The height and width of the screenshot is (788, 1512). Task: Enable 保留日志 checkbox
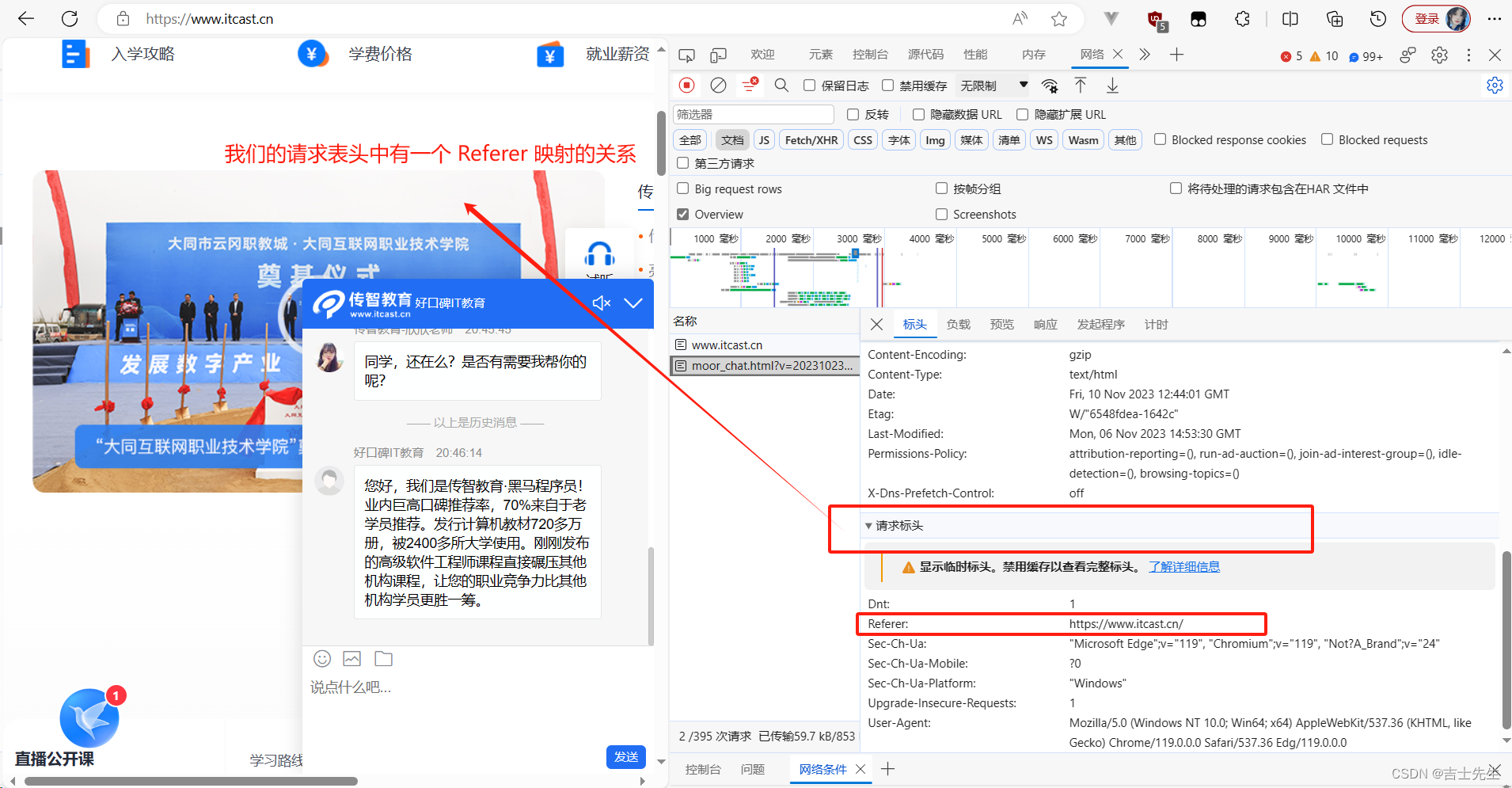point(809,85)
